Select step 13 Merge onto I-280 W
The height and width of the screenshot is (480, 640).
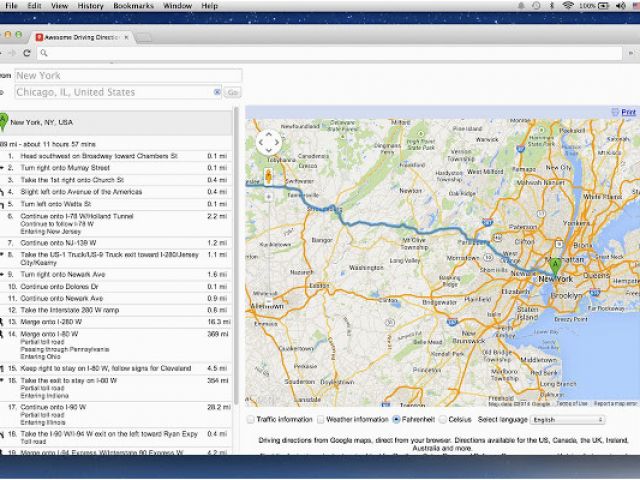[116, 322]
